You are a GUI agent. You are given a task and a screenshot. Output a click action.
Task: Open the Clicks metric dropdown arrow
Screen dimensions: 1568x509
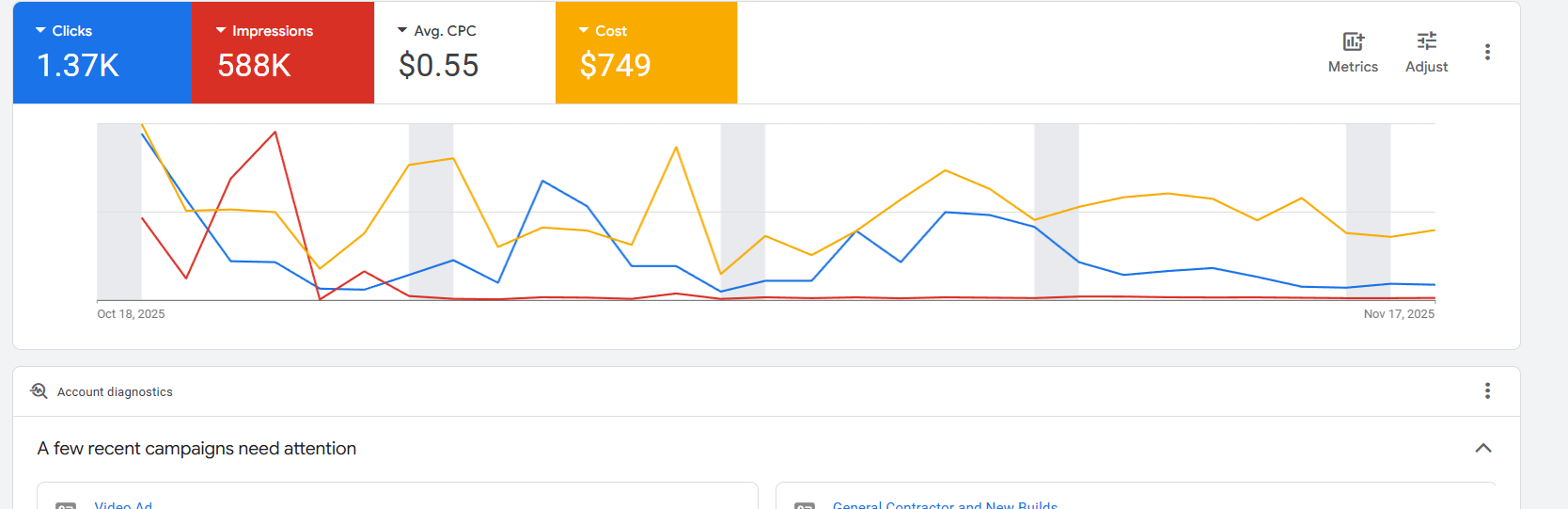coord(40,31)
